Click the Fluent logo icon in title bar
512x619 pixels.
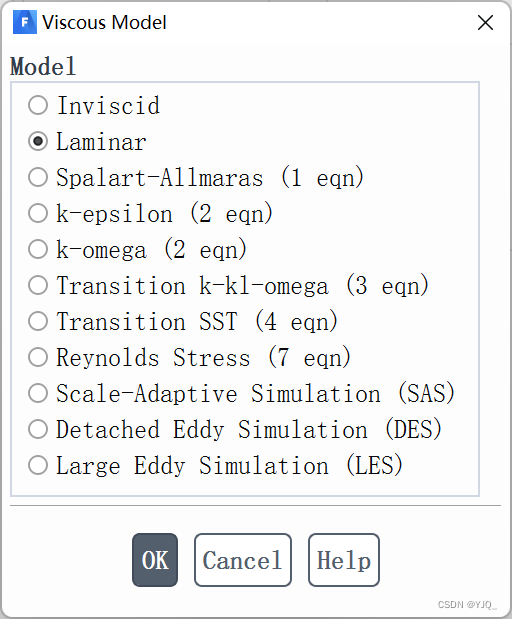point(25,22)
